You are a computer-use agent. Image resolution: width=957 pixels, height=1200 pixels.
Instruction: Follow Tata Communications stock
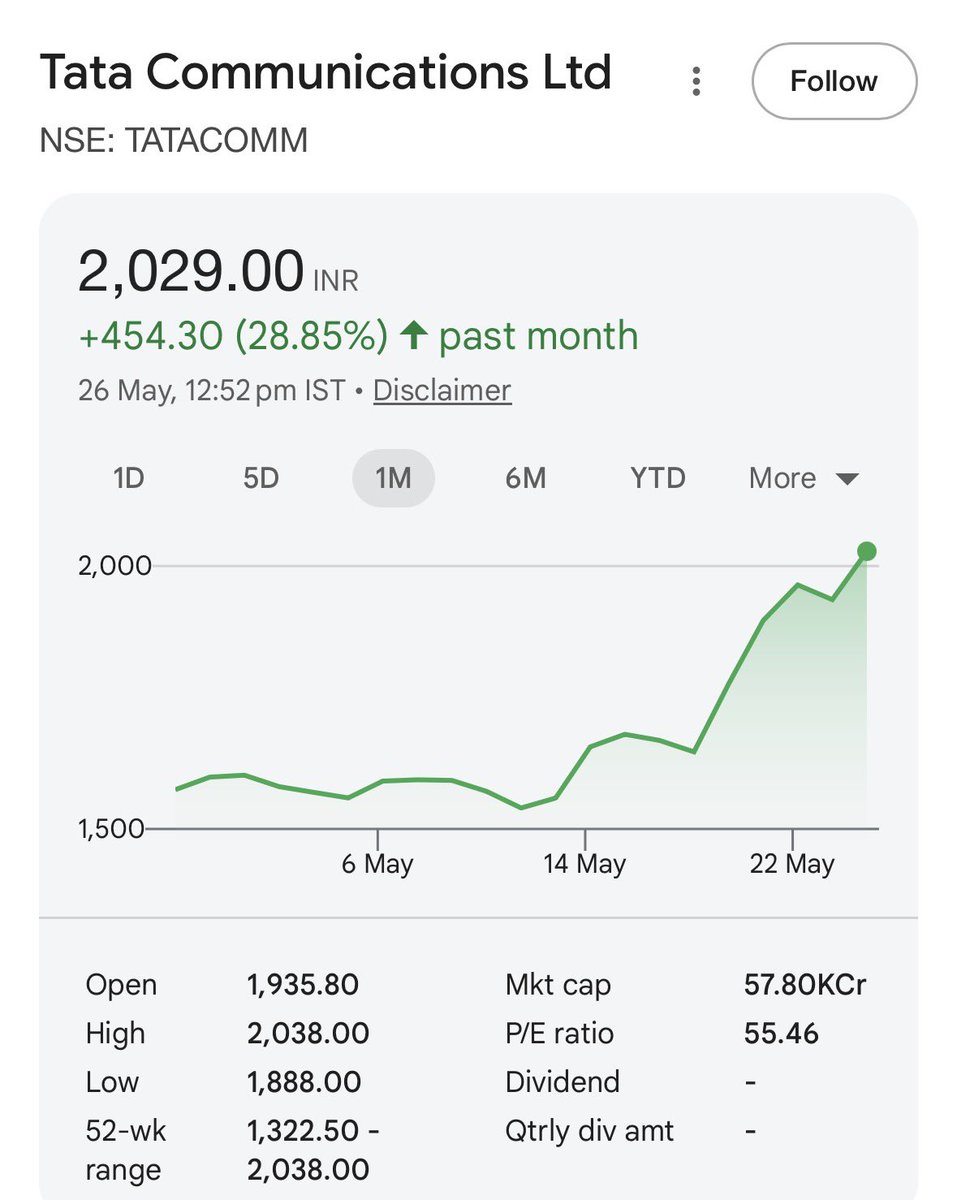[834, 81]
